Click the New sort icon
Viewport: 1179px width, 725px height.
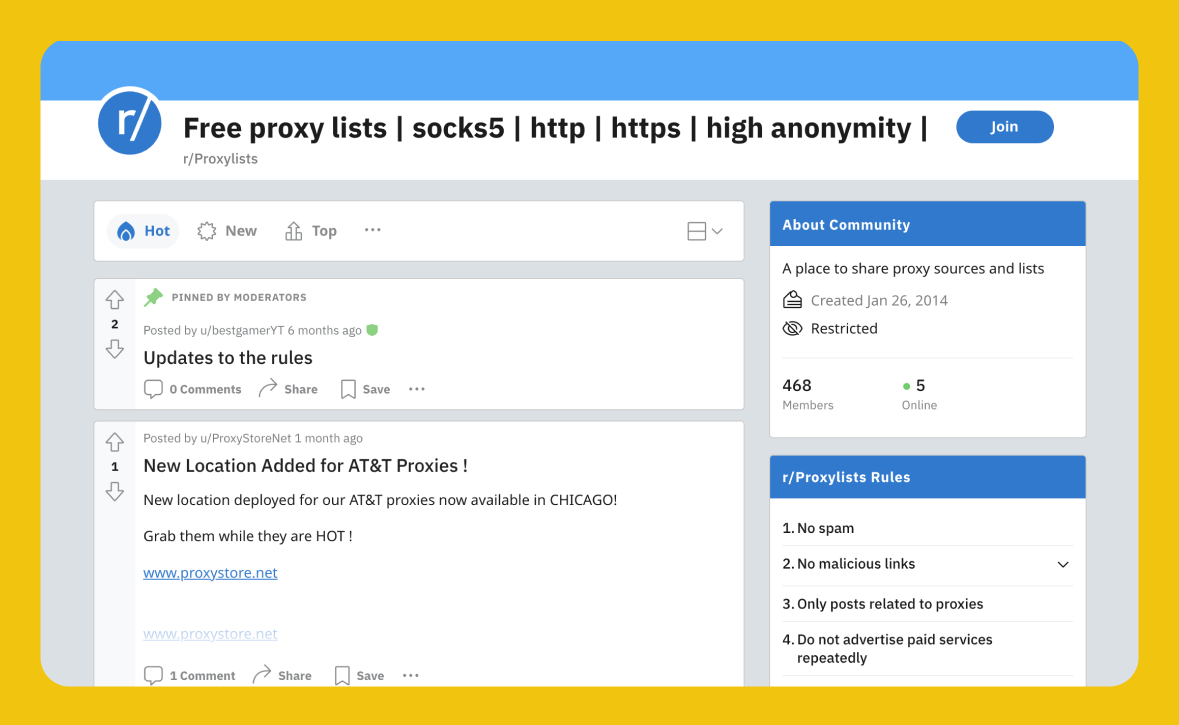[x=206, y=230]
